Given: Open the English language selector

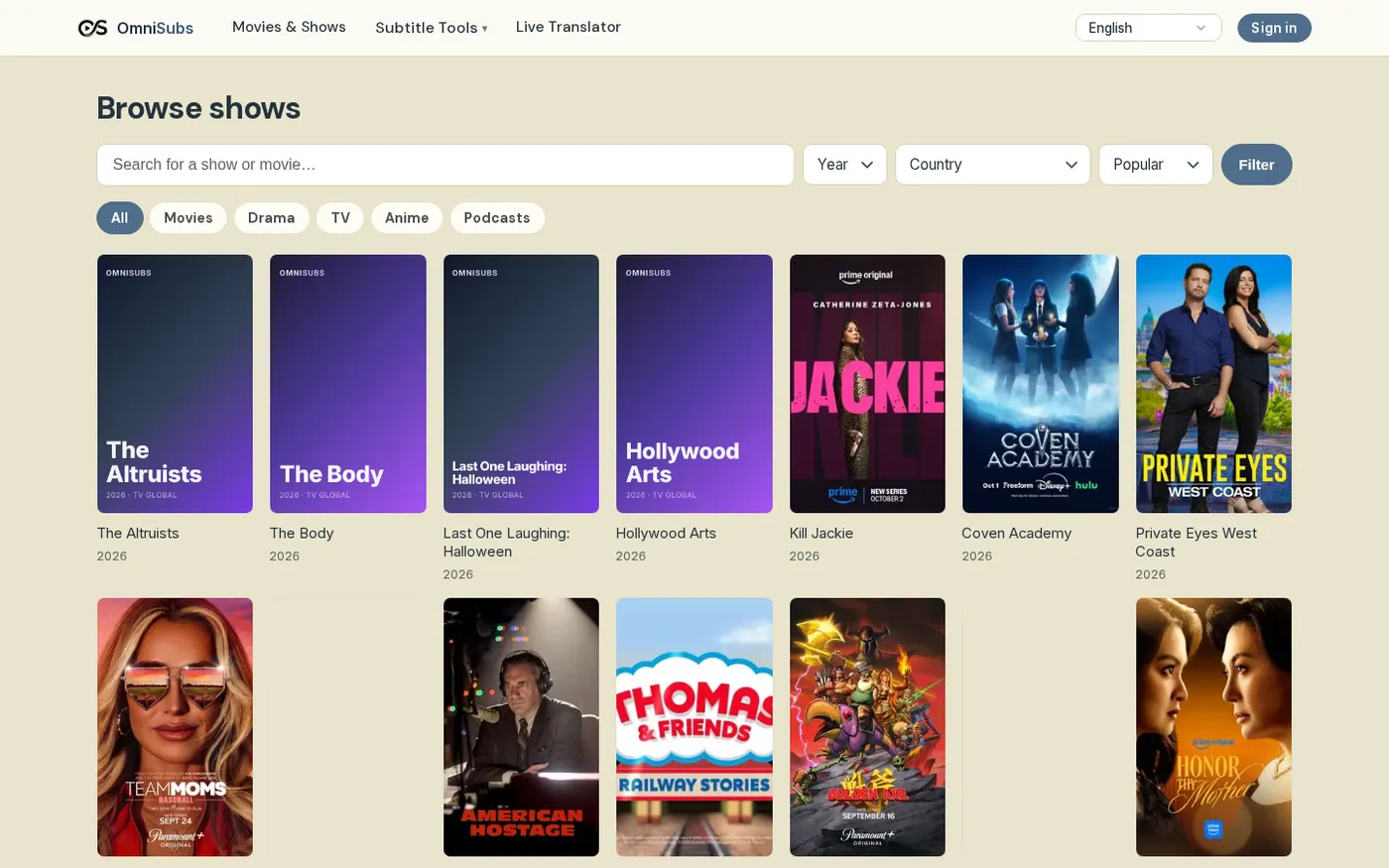Looking at the screenshot, I should (x=1148, y=28).
